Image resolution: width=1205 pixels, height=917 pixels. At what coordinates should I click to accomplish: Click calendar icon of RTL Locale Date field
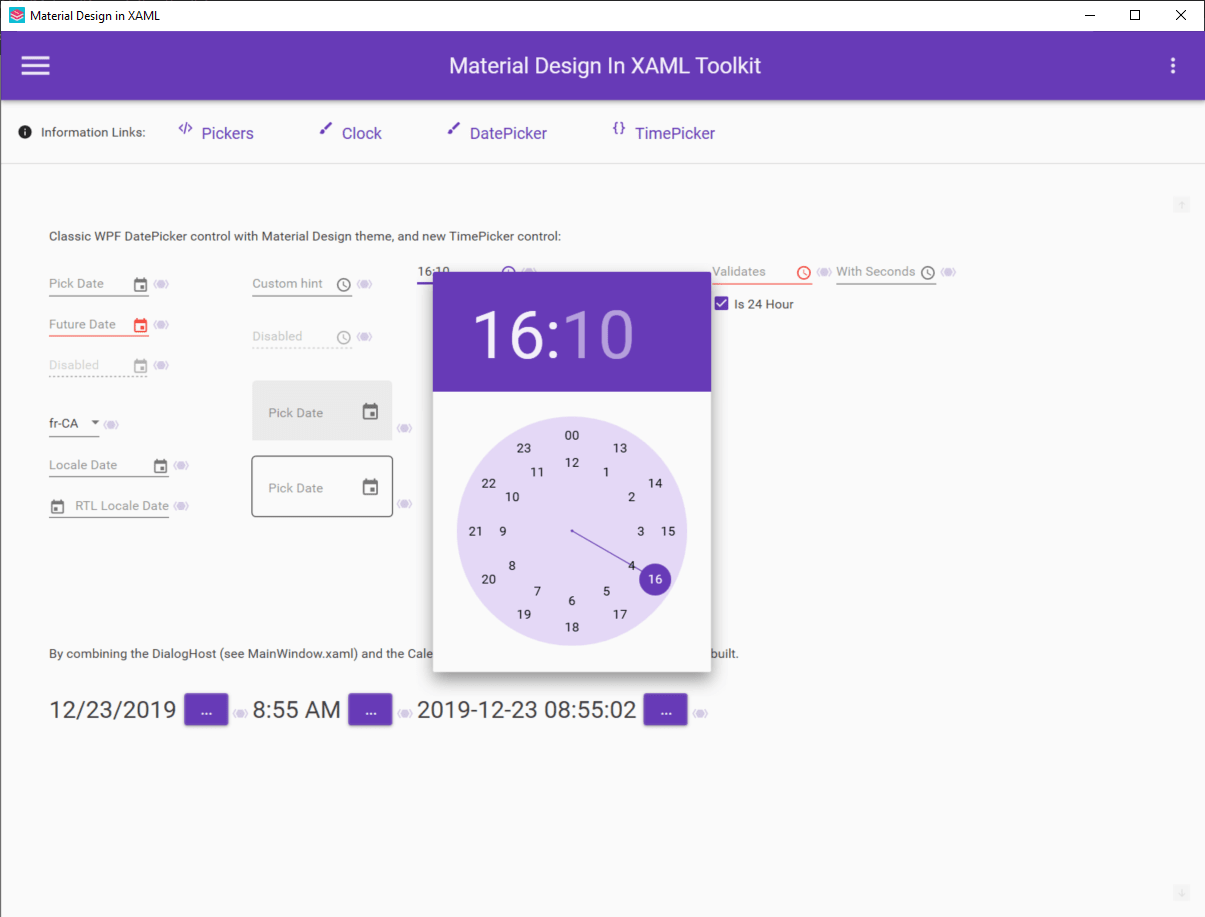point(57,507)
